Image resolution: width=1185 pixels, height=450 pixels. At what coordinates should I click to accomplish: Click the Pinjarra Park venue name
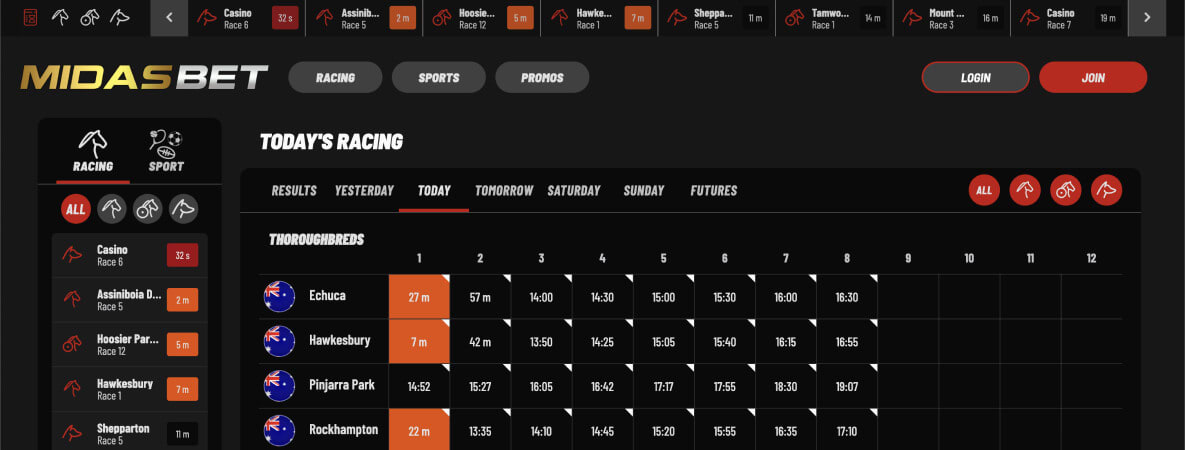click(x=342, y=385)
